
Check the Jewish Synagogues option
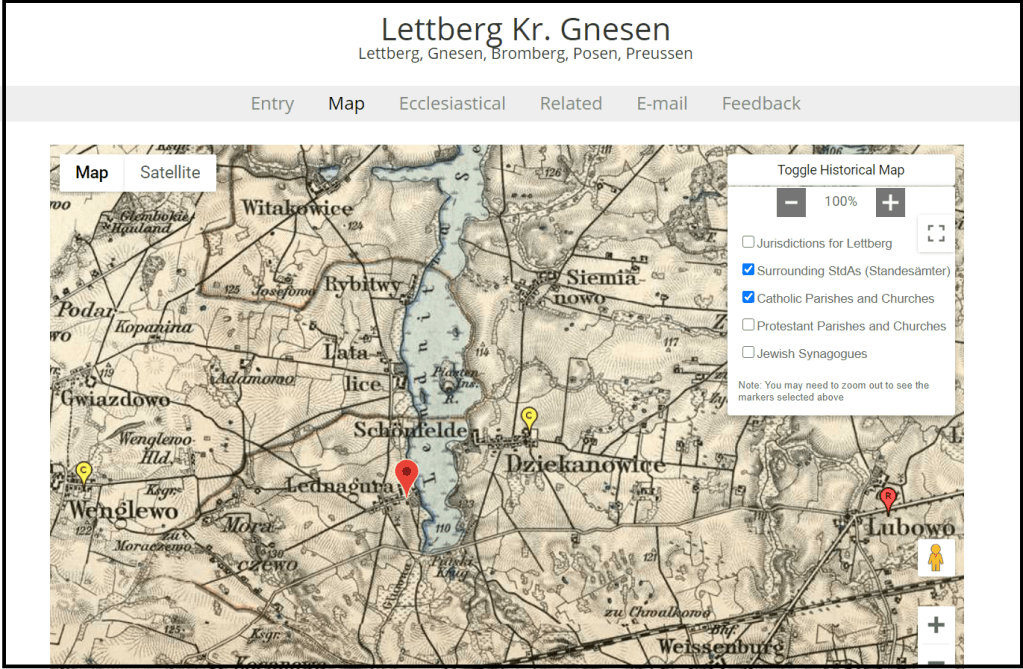pyautogui.click(x=748, y=352)
